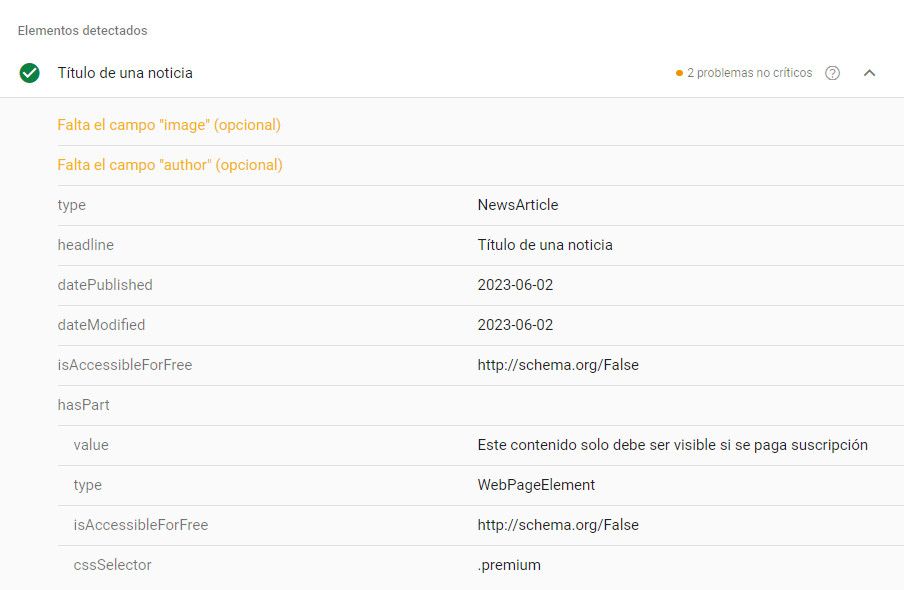Collapse the 'Título de una noticia' section
The image size is (904, 590).
(869, 72)
